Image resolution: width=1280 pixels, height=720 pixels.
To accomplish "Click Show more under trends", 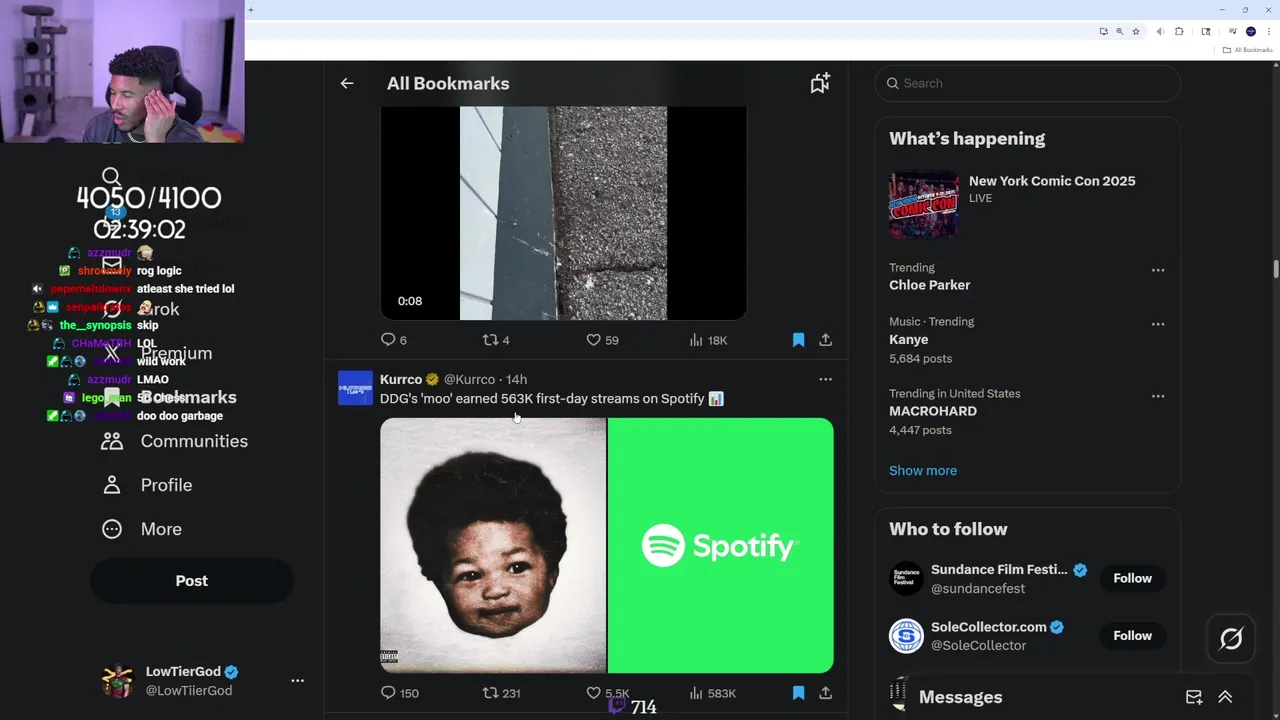I will [x=923, y=470].
